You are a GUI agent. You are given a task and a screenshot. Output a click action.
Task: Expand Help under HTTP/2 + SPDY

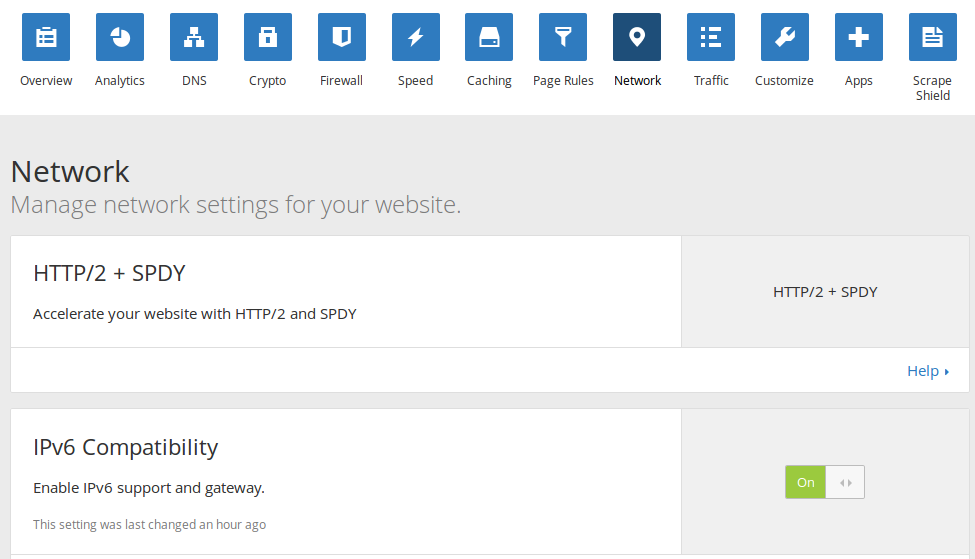[927, 371]
